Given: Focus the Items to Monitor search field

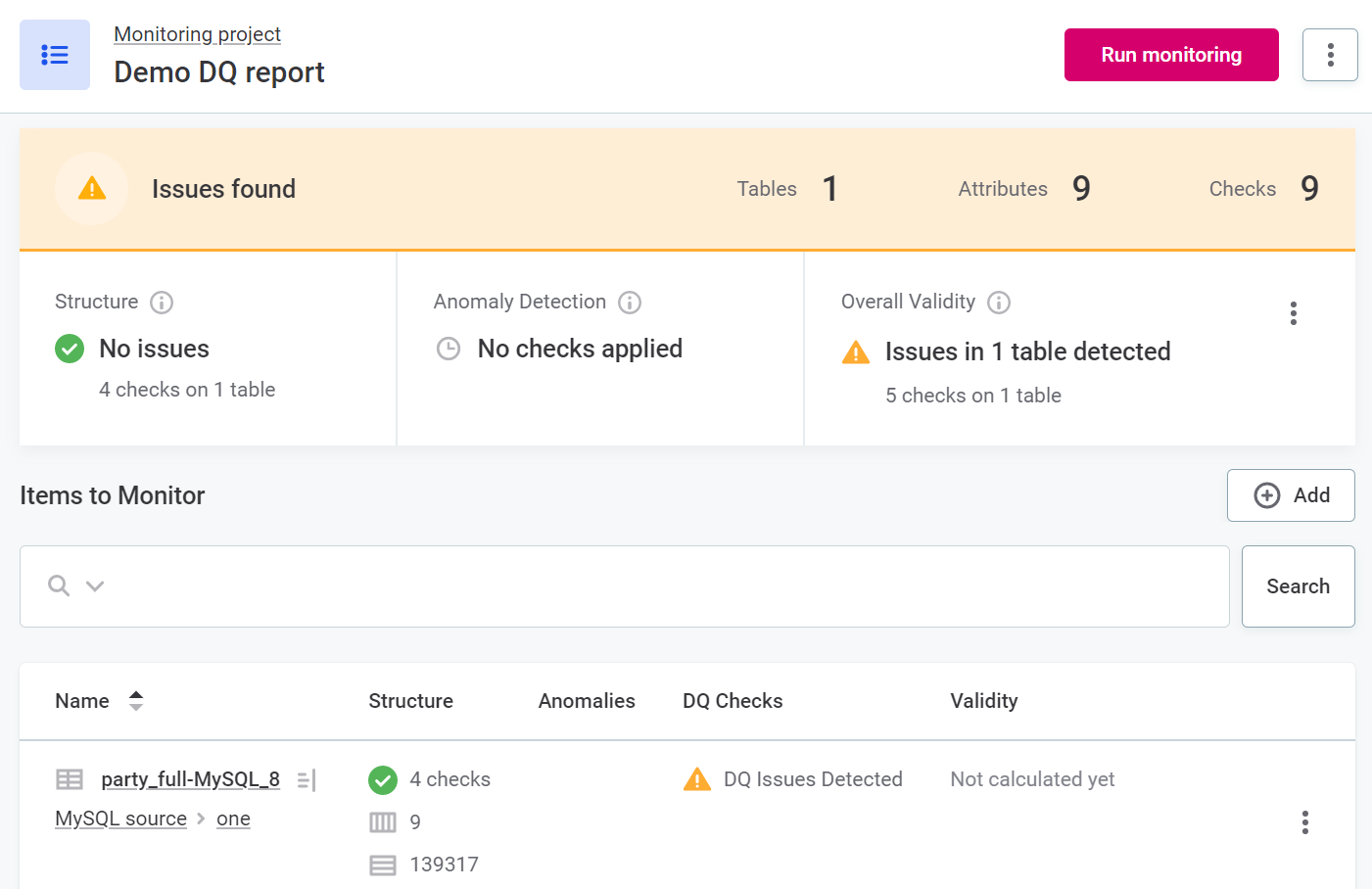Looking at the screenshot, I should [625, 586].
